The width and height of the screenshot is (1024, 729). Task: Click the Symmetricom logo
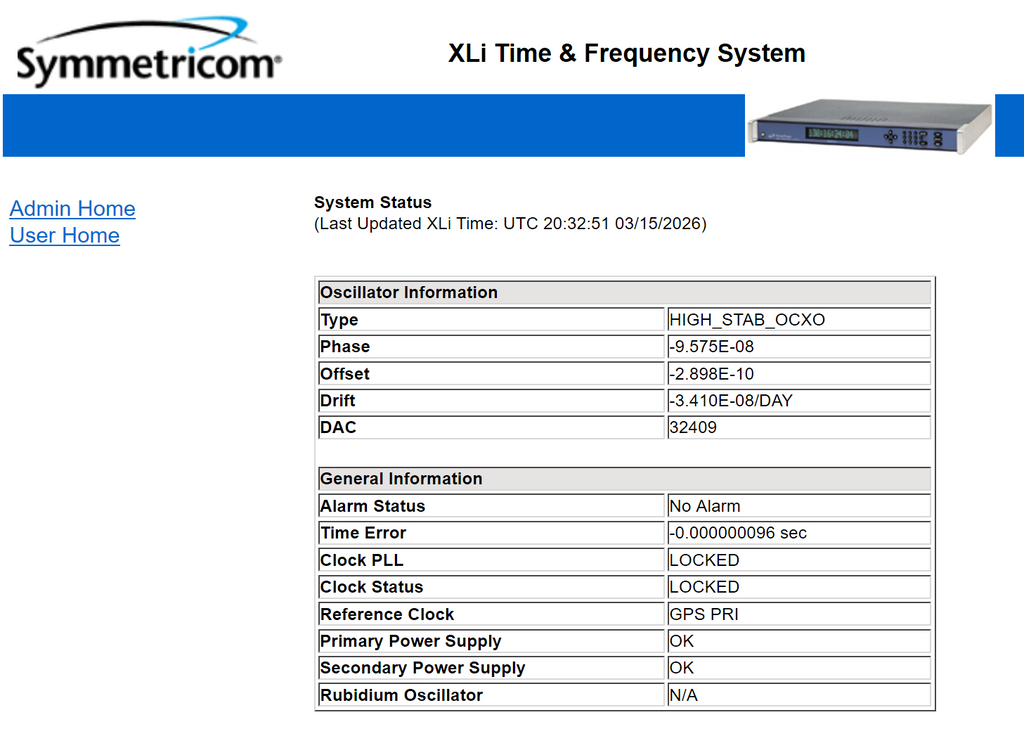click(x=148, y=54)
